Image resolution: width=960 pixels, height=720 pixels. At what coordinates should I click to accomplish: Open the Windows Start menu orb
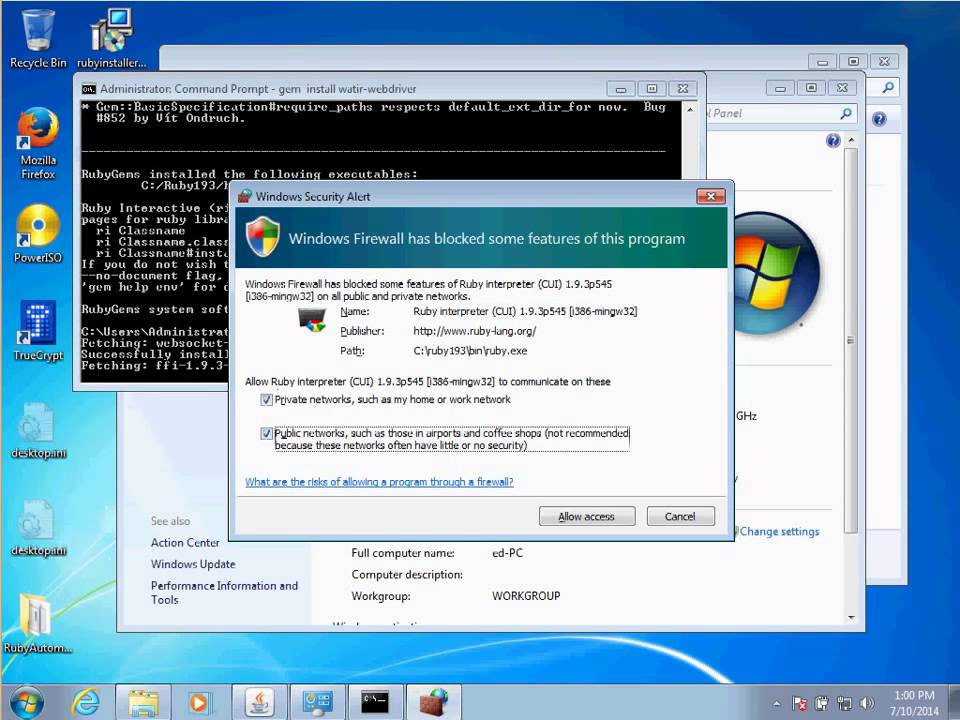pos(27,702)
